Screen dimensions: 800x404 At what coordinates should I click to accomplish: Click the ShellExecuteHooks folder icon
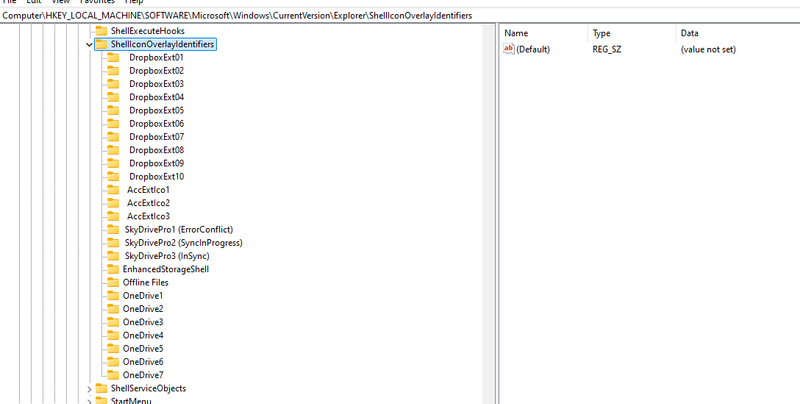click(x=102, y=31)
